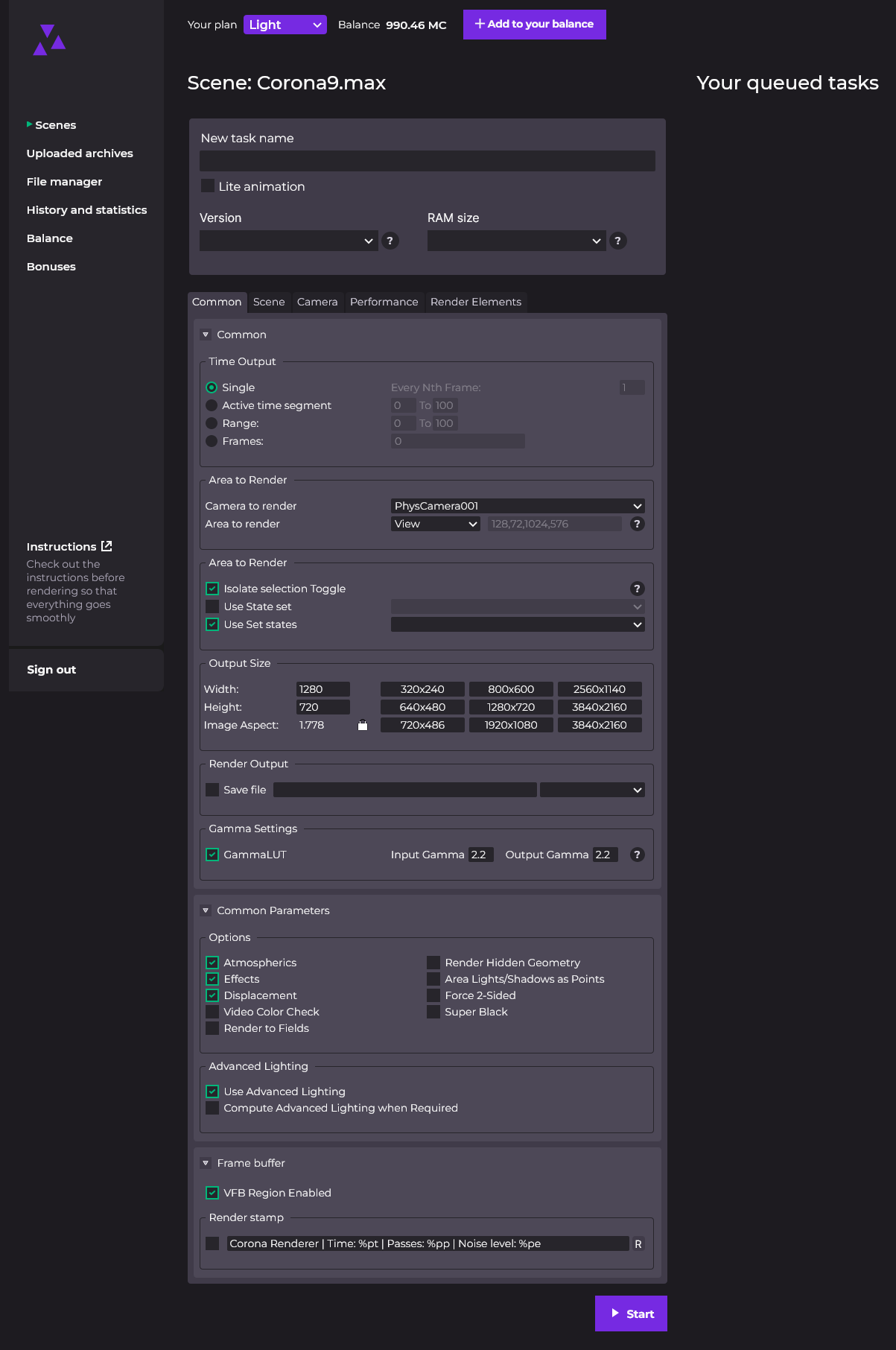The width and height of the screenshot is (896, 1350).
Task: Click help icon beside Area to render field
Action: (x=637, y=524)
